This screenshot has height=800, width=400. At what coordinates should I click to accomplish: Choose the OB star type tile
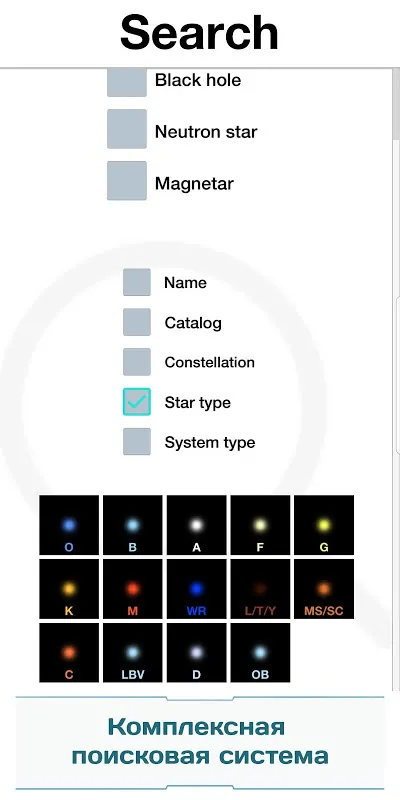coord(260,653)
